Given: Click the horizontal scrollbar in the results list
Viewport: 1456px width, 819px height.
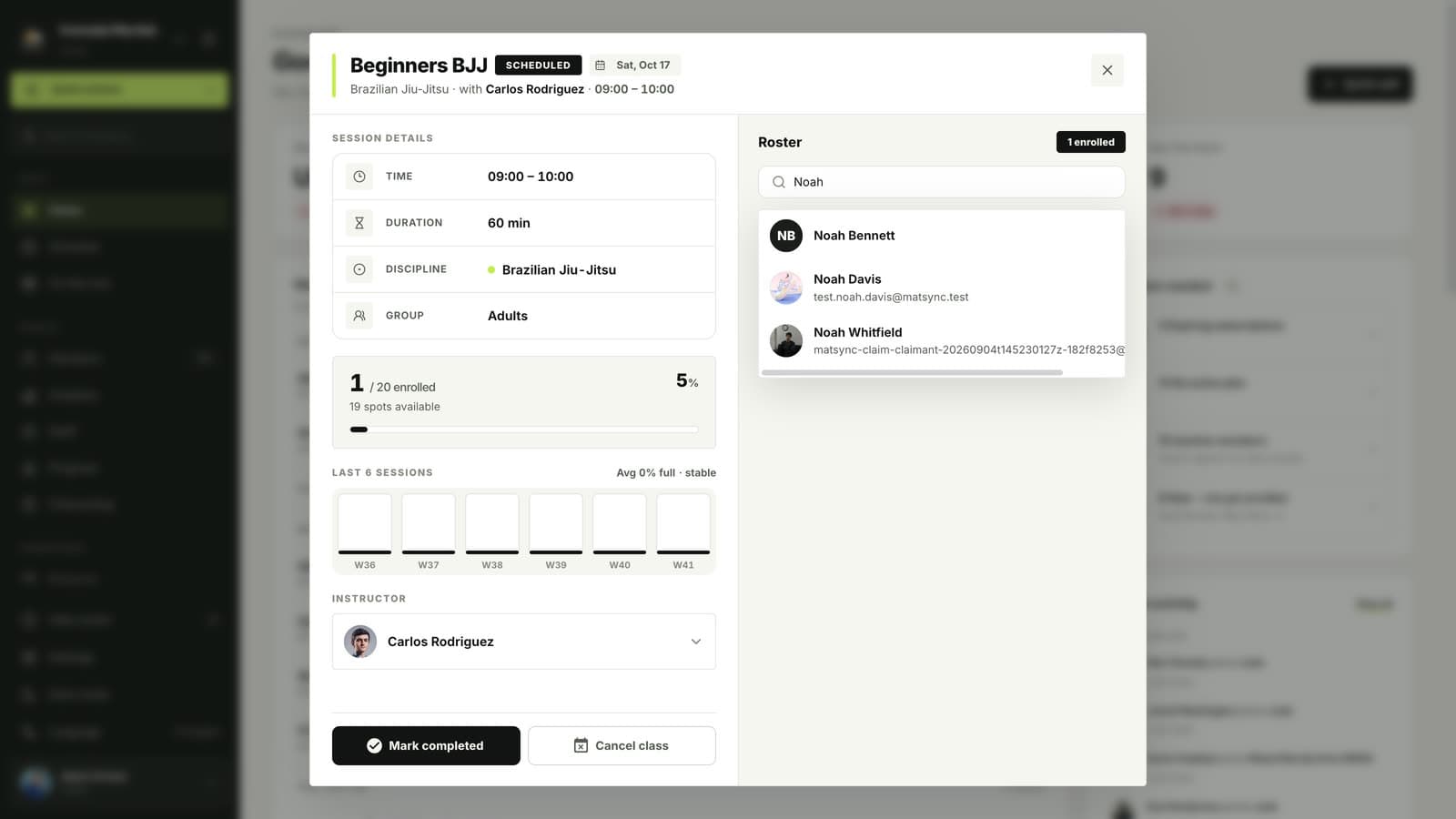Looking at the screenshot, I should 912,372.
